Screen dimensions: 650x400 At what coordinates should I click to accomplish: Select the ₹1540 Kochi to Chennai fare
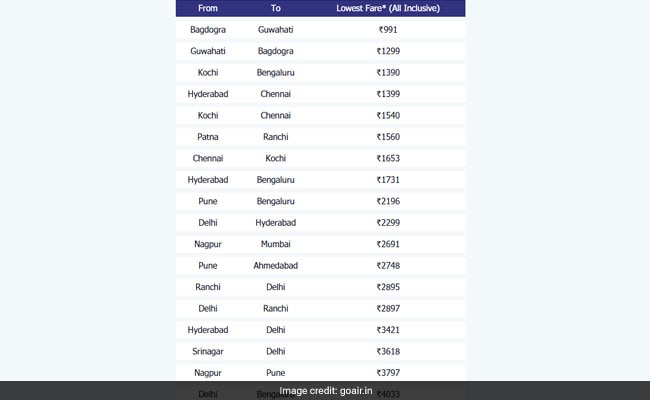pyautogui.click(x=388, y=116)
